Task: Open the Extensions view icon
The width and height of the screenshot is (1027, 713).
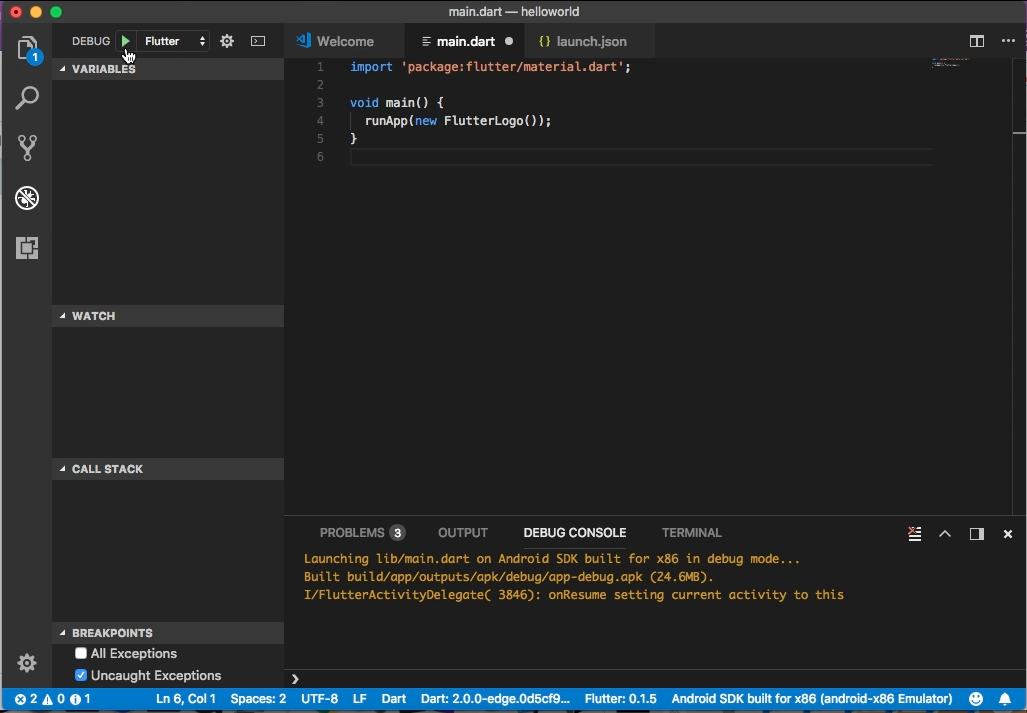Action: click(x=27, y=247)
